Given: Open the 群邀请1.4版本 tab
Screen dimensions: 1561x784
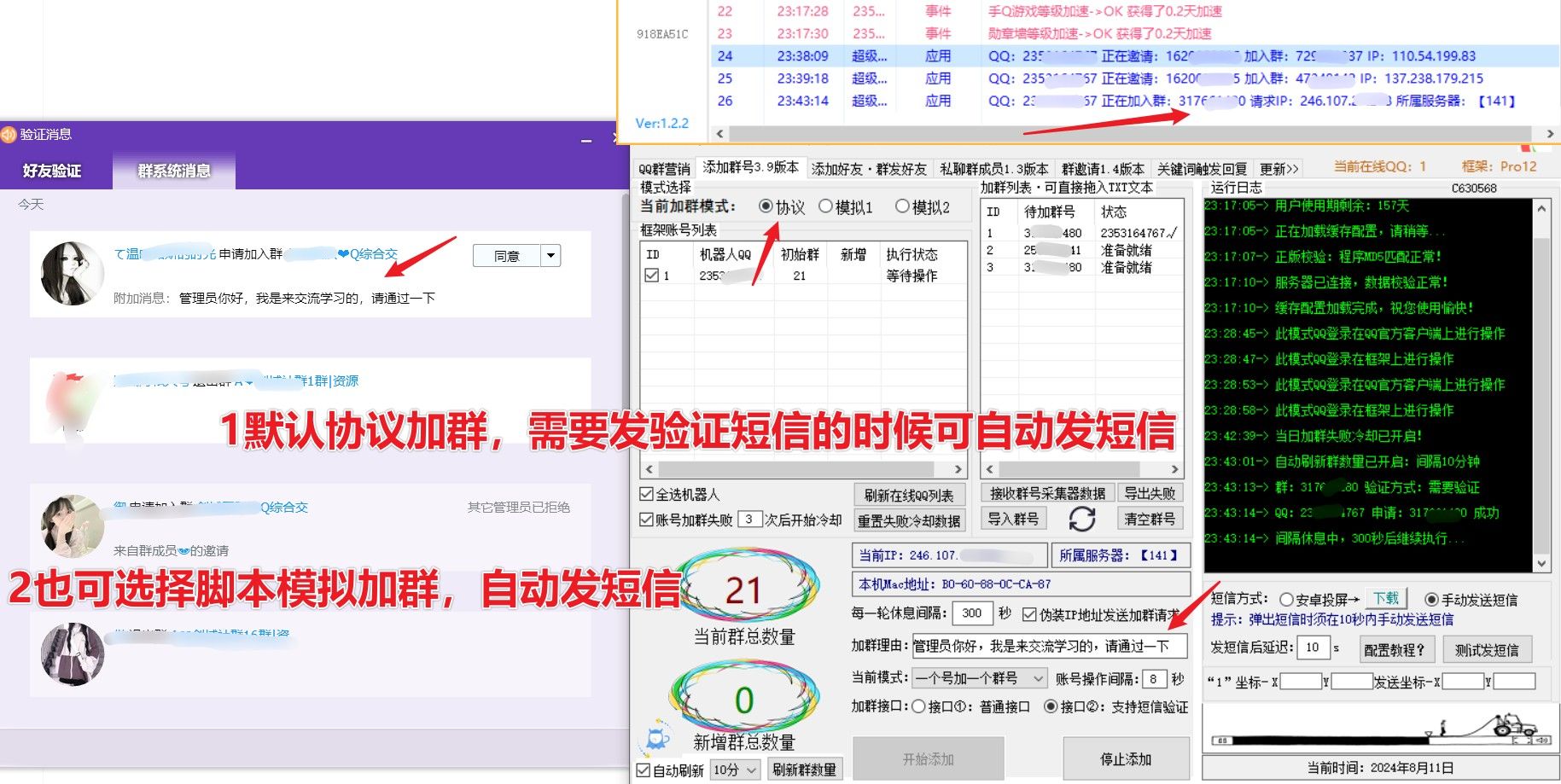Looking at the screenshot, I should pyautogui.click(x=1103, y=169).
